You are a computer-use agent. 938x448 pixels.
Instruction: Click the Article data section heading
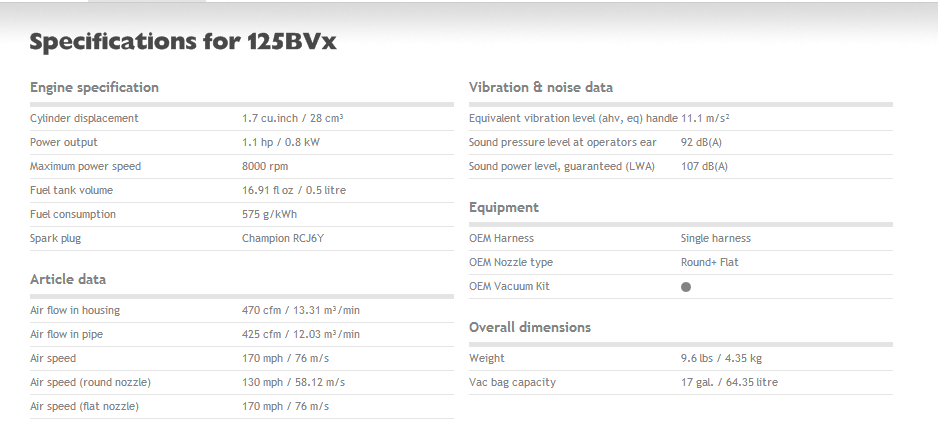click(x=68, y=279)
